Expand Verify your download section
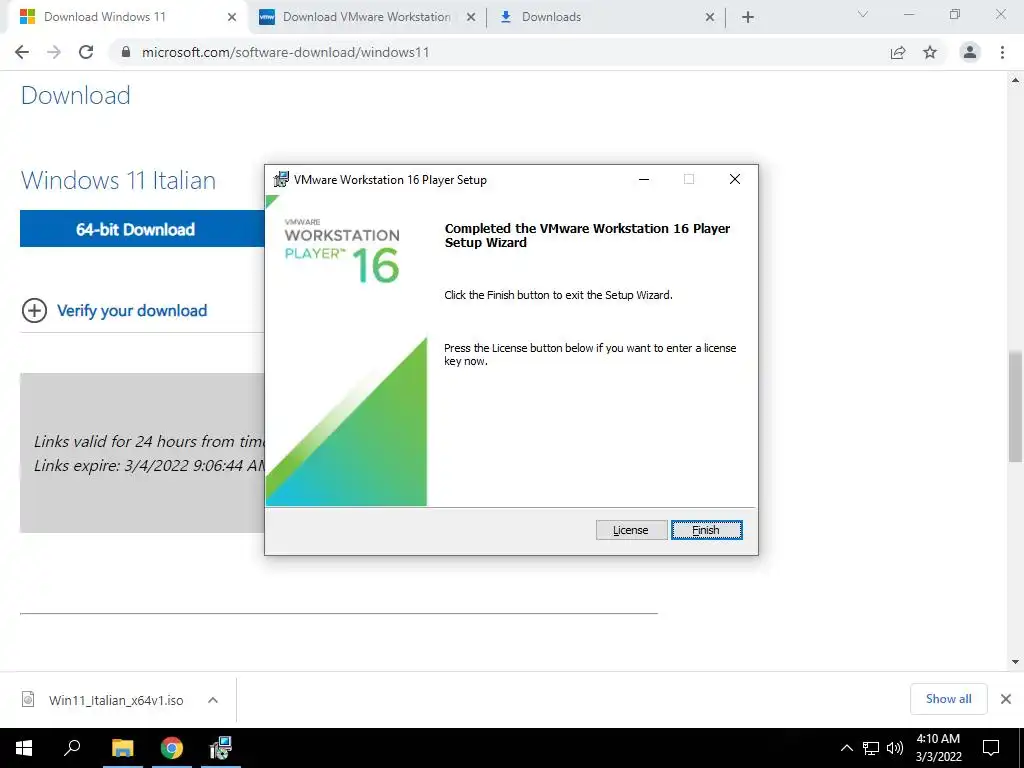Image resolution: width=1024 pixels, height=768 pixels. point(35,311)
